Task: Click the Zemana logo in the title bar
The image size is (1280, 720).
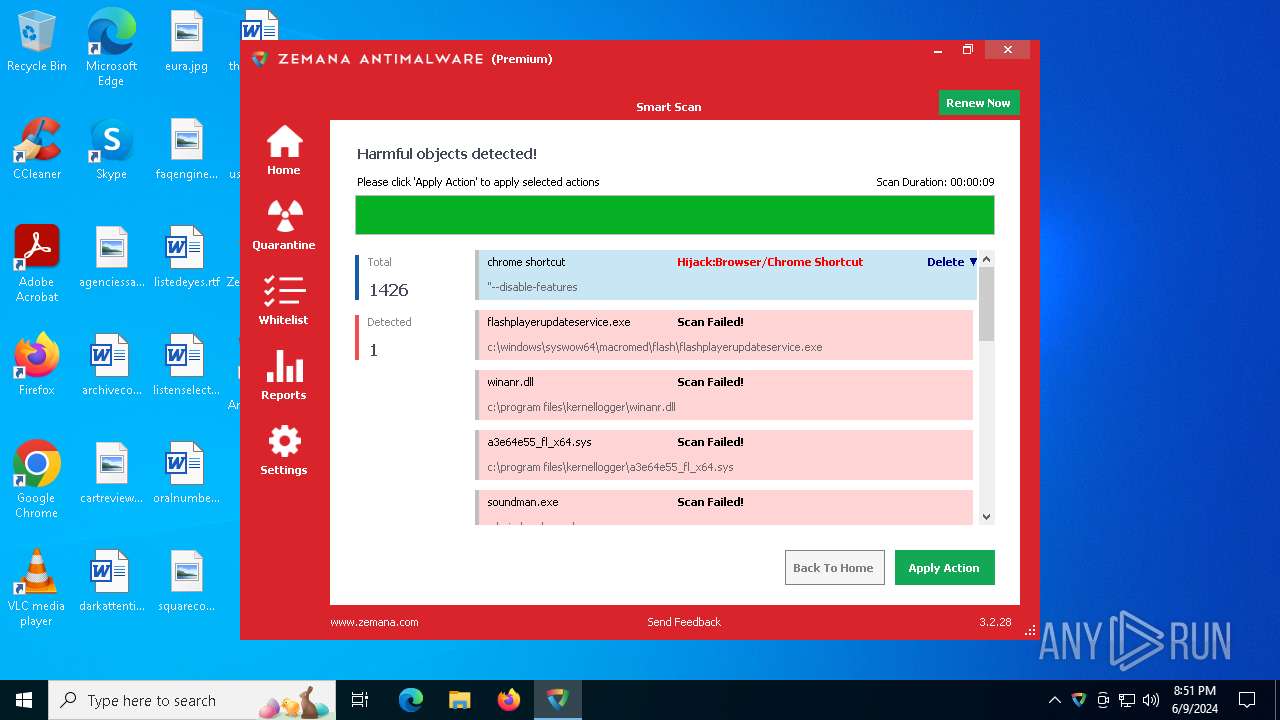Action: pyautogui.click(x=260, y=59)
